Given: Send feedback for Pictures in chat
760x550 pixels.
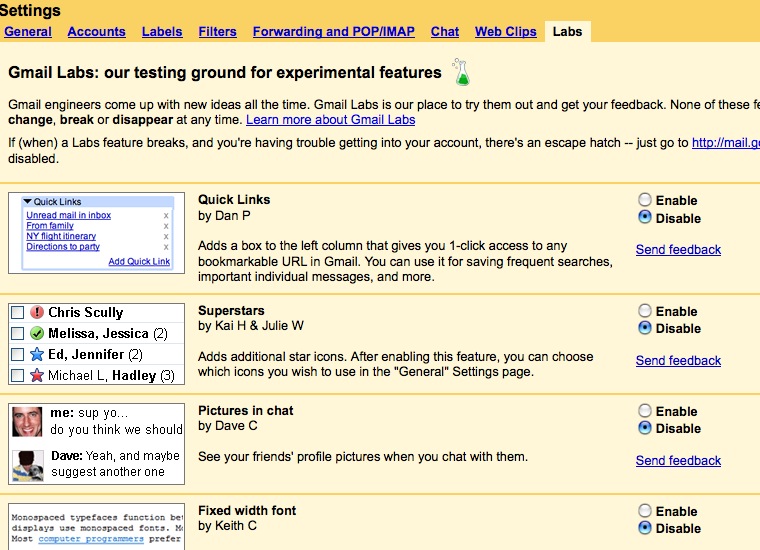Looking at the screenshot, I should click(x=678, y=460).
